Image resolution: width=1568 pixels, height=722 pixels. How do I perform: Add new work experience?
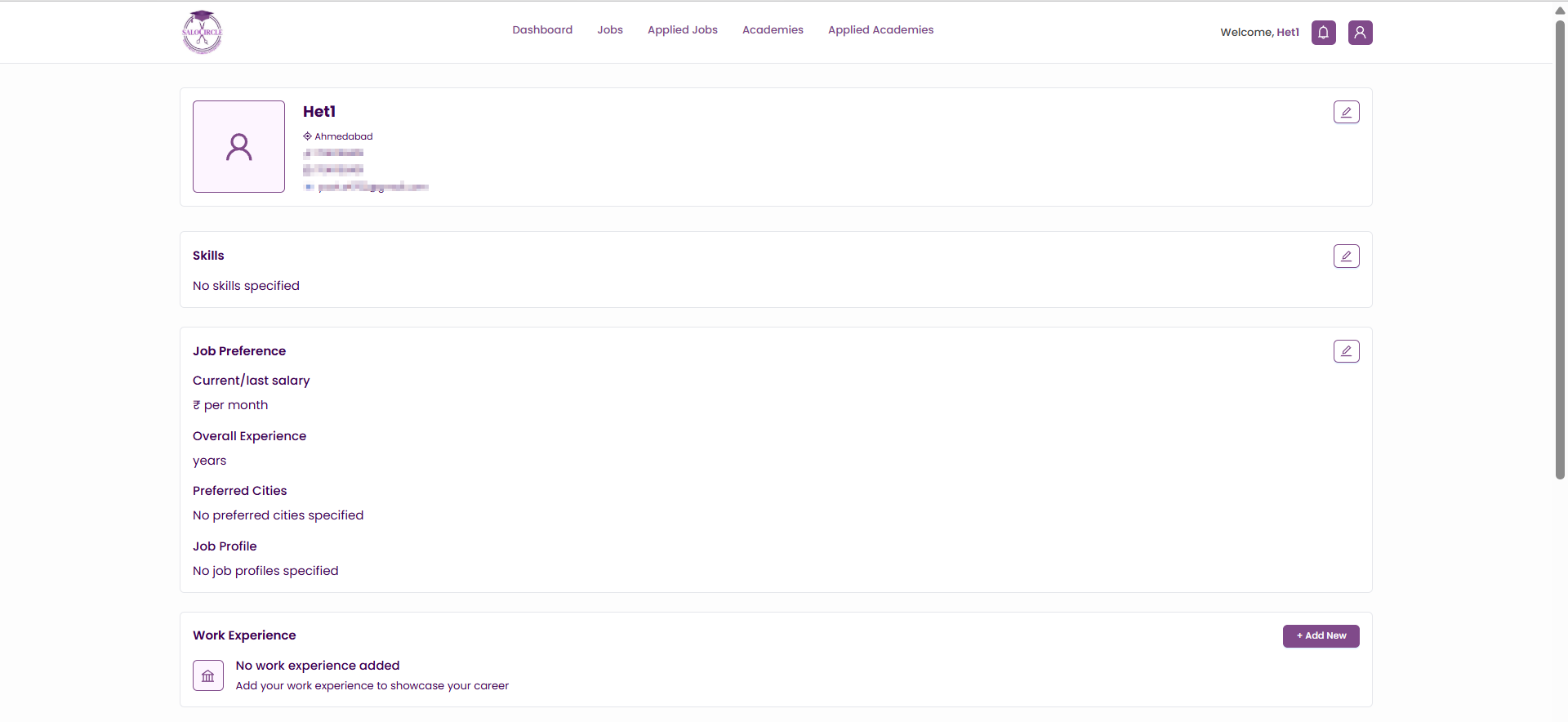(1321, 636)
